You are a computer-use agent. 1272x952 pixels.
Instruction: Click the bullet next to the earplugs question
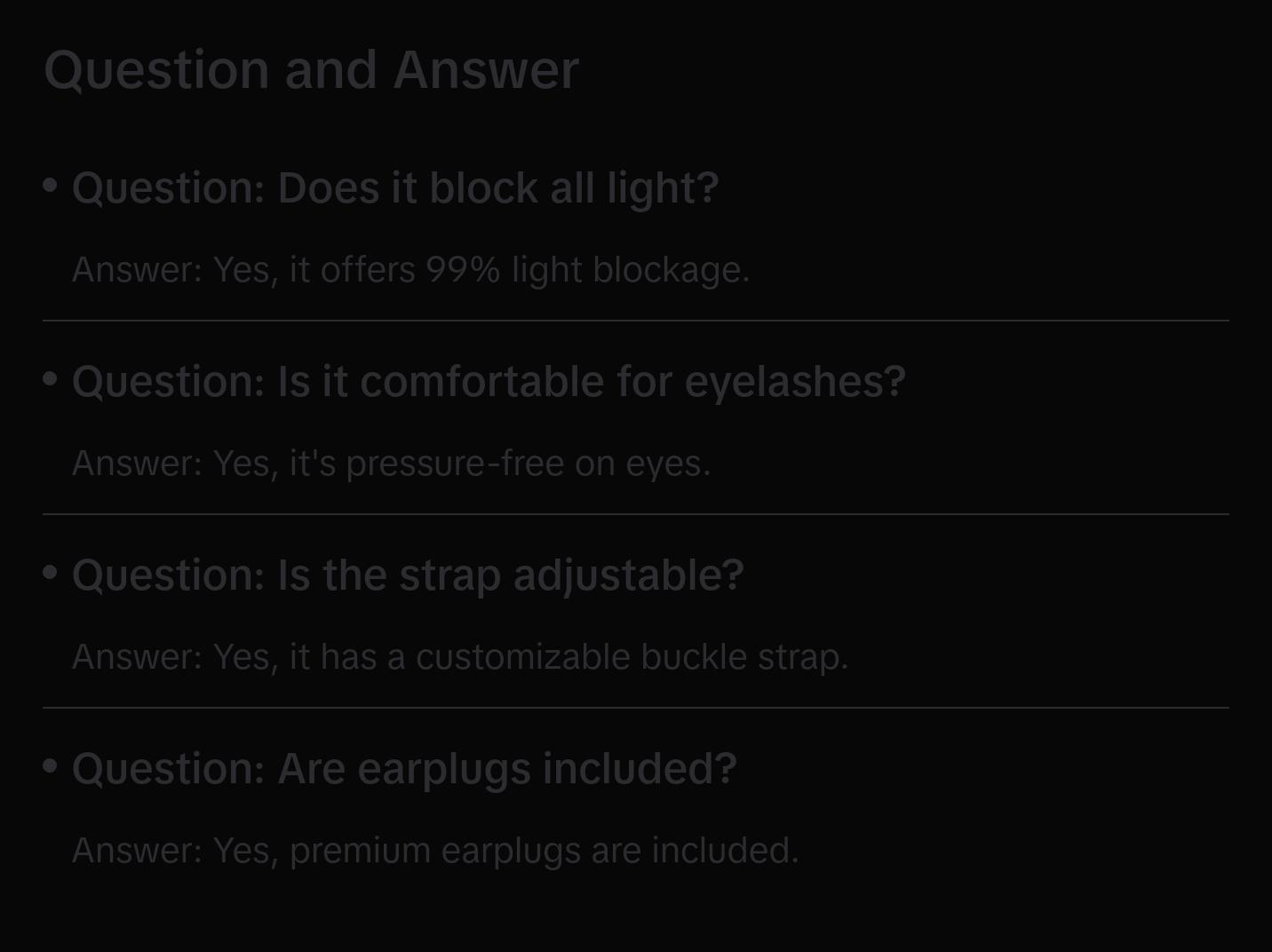tap(51, 766)
